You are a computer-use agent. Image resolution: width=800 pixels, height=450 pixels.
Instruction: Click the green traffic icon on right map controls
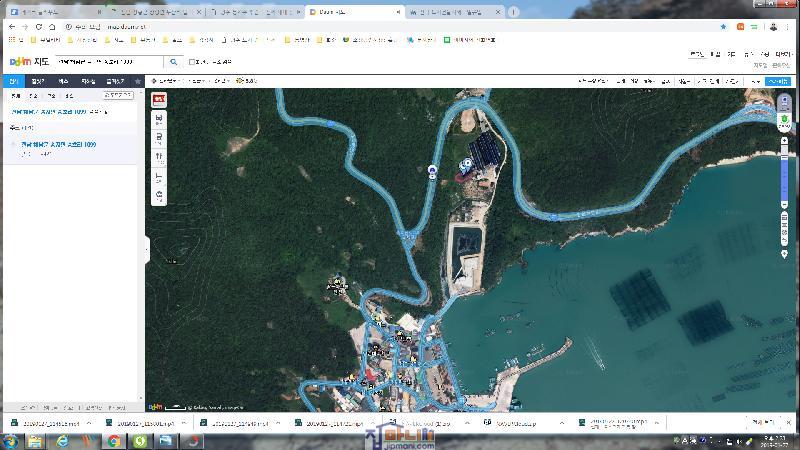785,121
